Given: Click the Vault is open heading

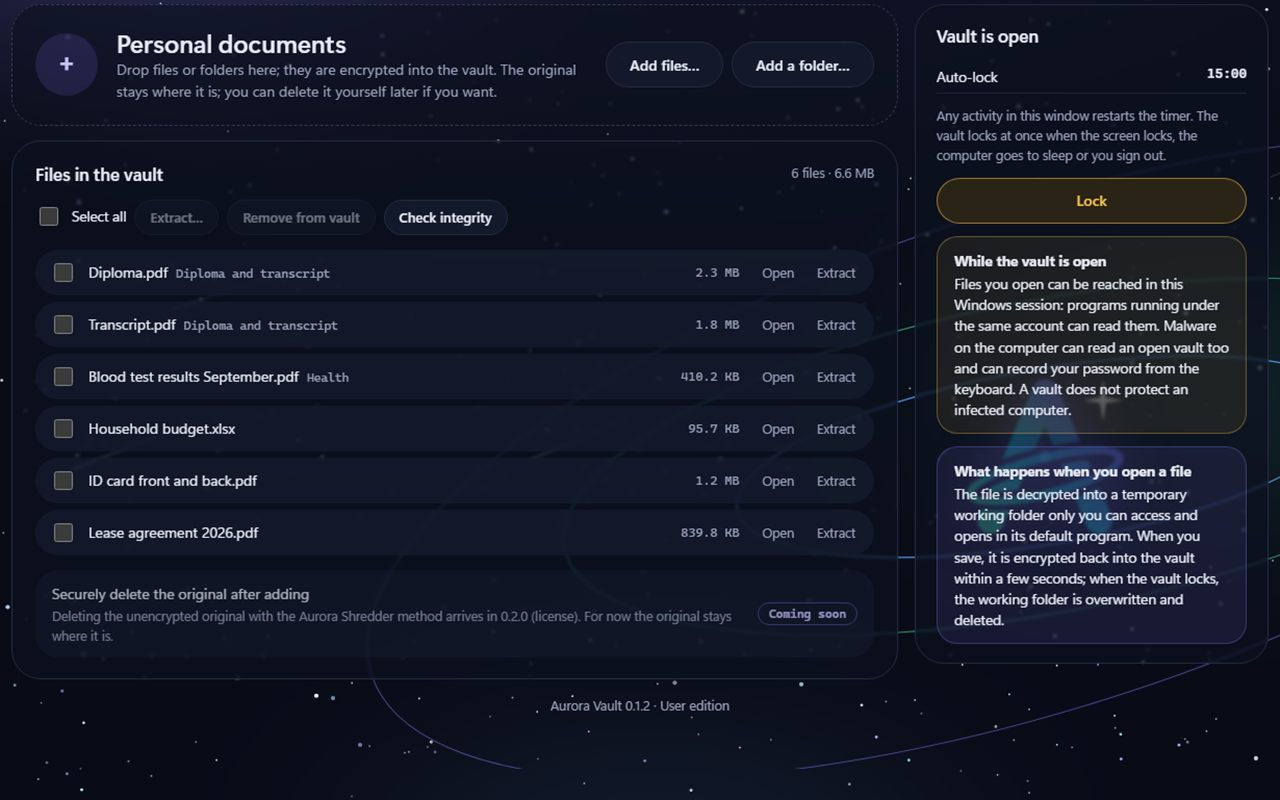Looking at the screenshot, I should pyautogui.click(x=987, y=37).
